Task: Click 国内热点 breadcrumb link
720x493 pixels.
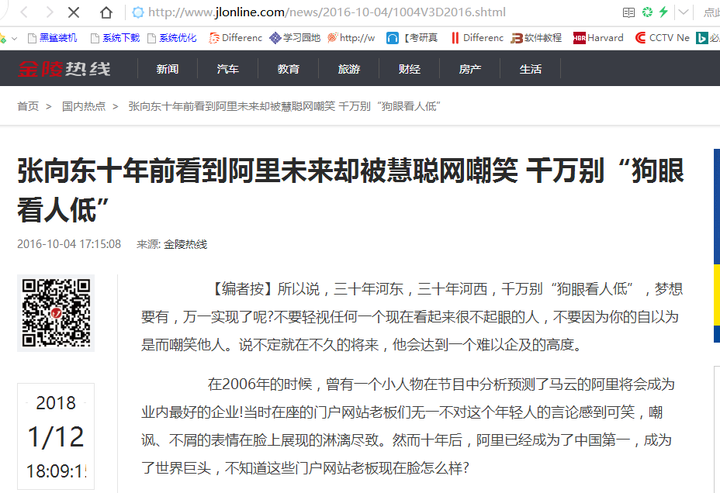Action: (x=83, y=106)
